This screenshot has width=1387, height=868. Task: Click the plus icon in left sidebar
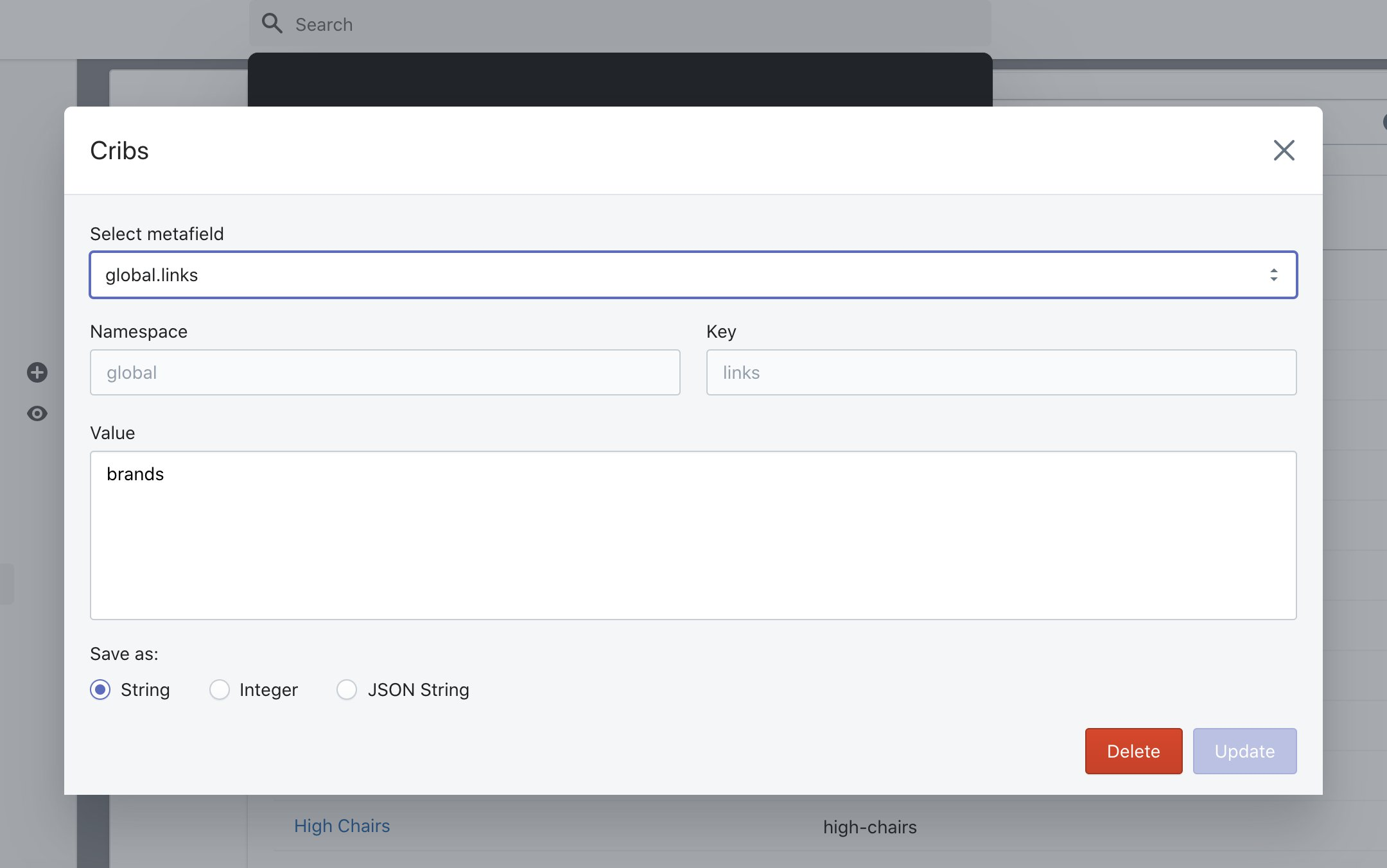coord(37,372)
